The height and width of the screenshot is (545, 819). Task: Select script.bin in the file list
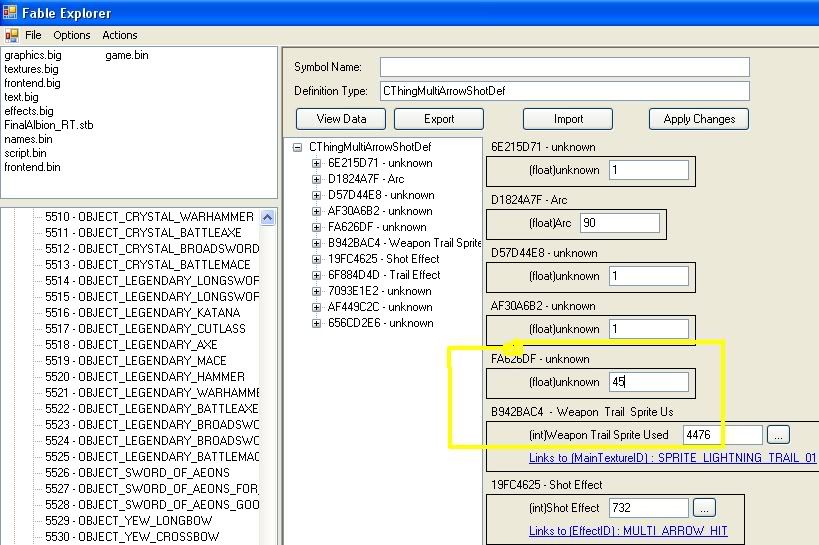point(25,153)
